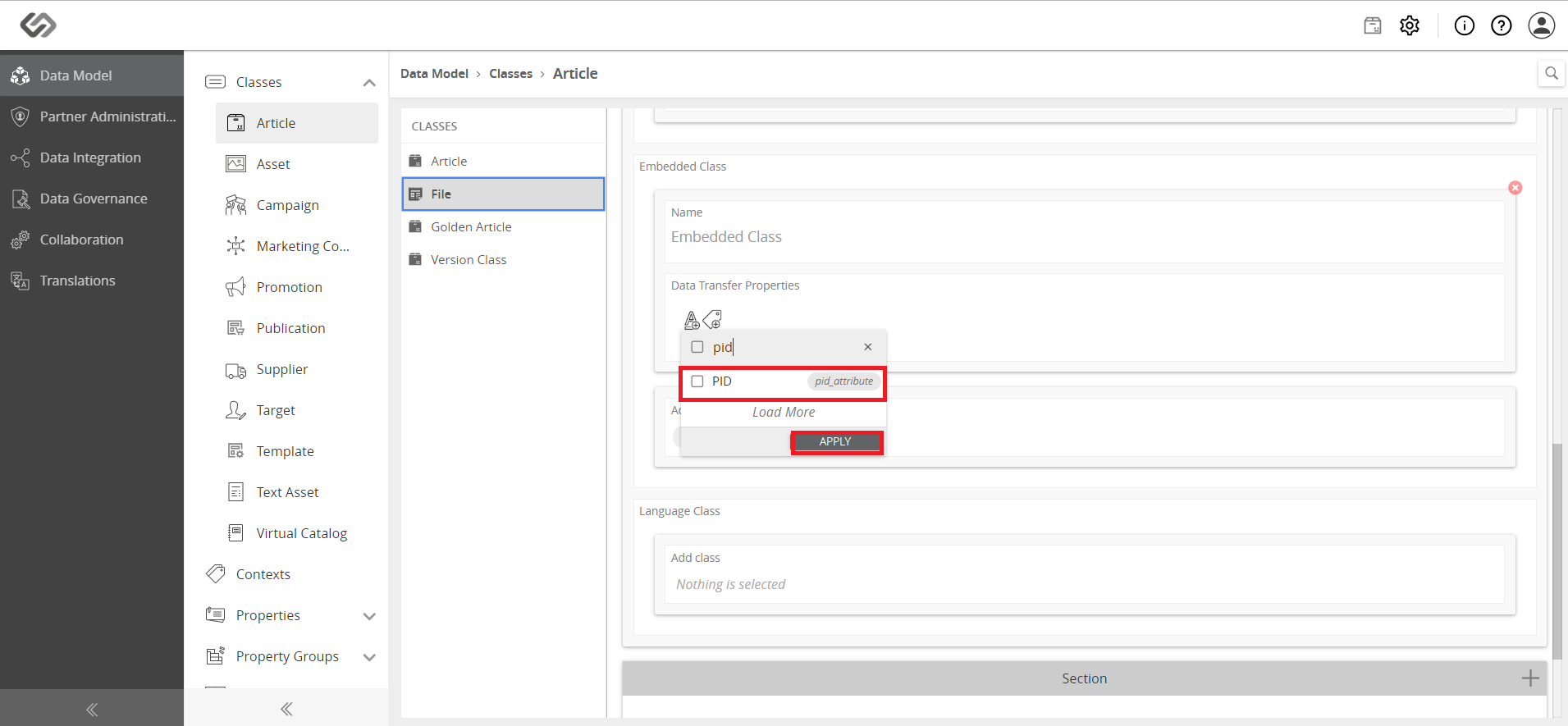This screenshot has width=1568, height=726.
Task: Click the Section header bar
Action: [1084, 678]
